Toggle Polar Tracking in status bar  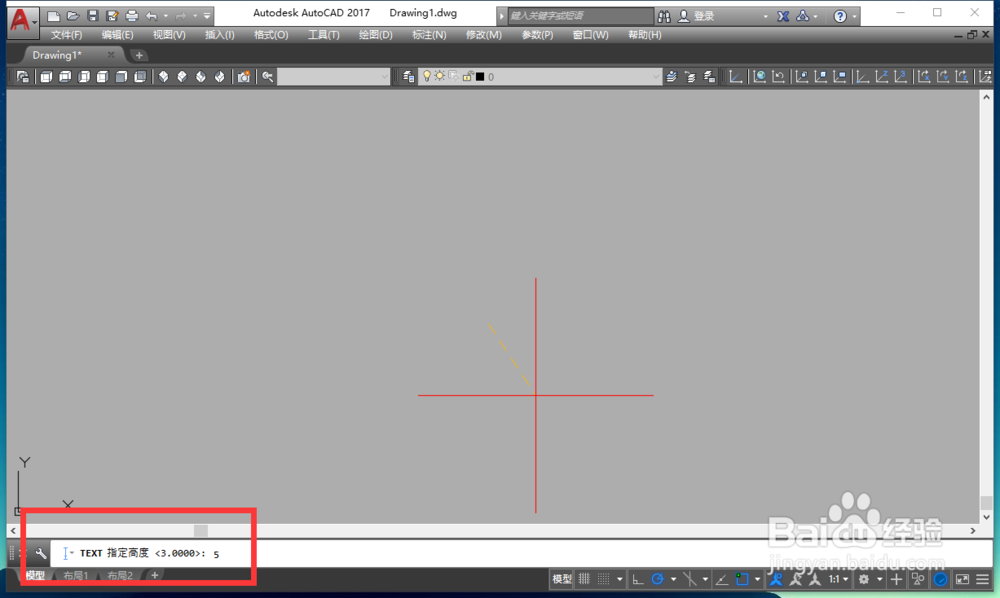click(x=658, y=580)
